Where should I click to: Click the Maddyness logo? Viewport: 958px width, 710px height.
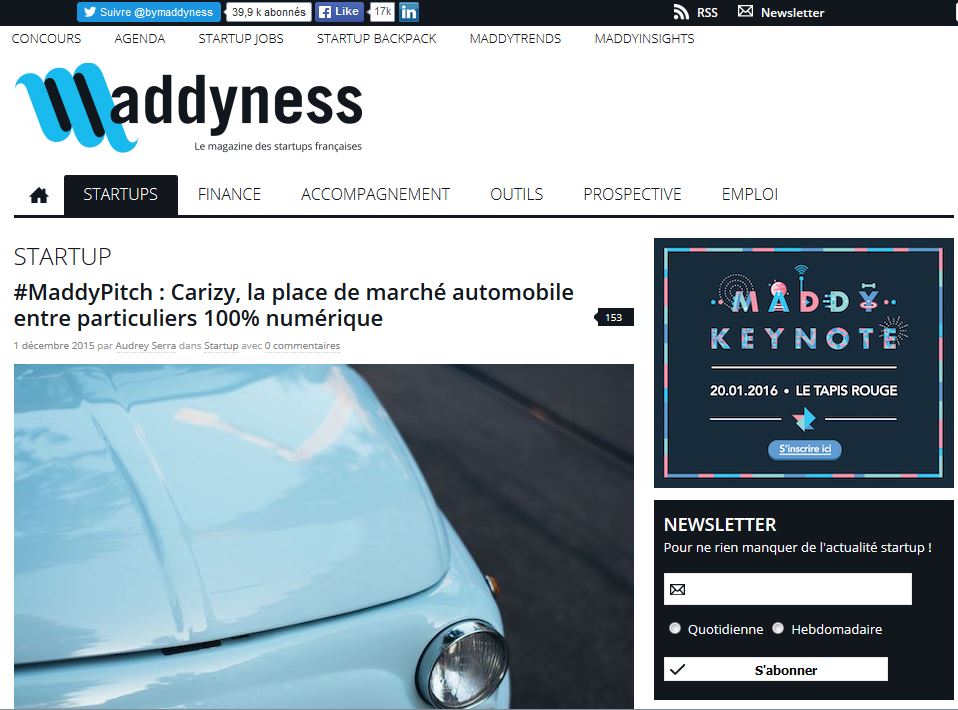click(189, 107)
